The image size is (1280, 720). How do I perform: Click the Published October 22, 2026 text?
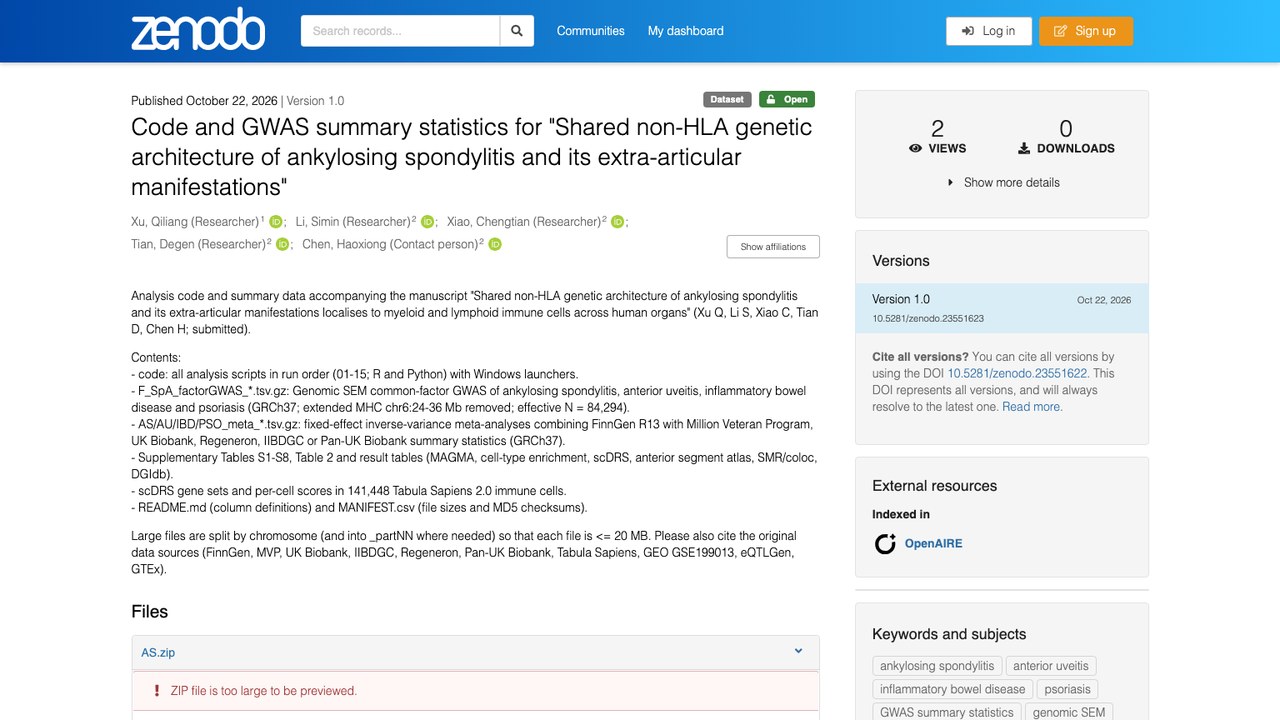point(205,101)
